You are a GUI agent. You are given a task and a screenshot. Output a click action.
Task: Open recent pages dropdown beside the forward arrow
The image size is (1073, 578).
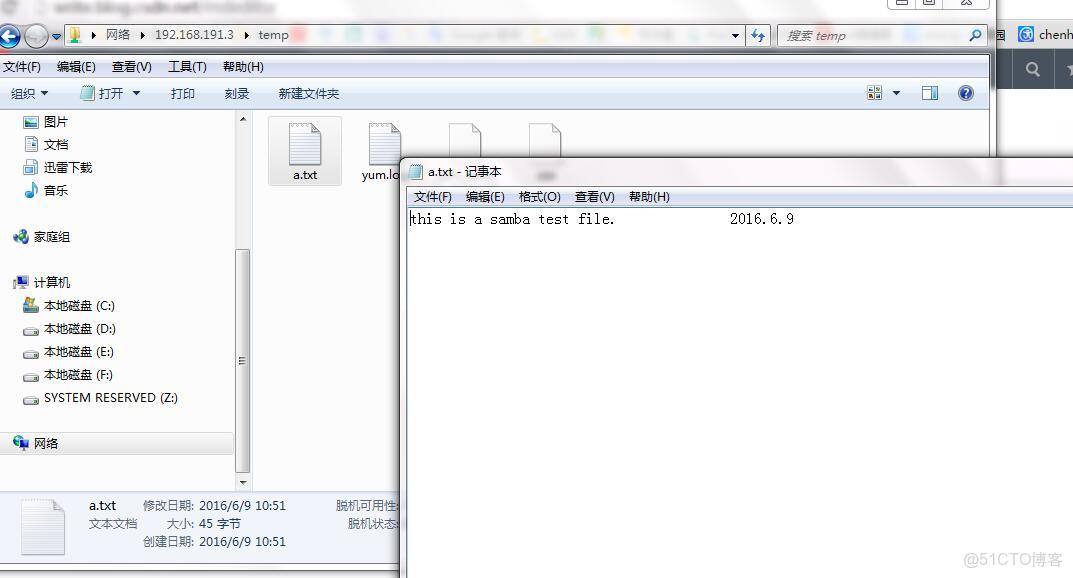click(56, 36)
